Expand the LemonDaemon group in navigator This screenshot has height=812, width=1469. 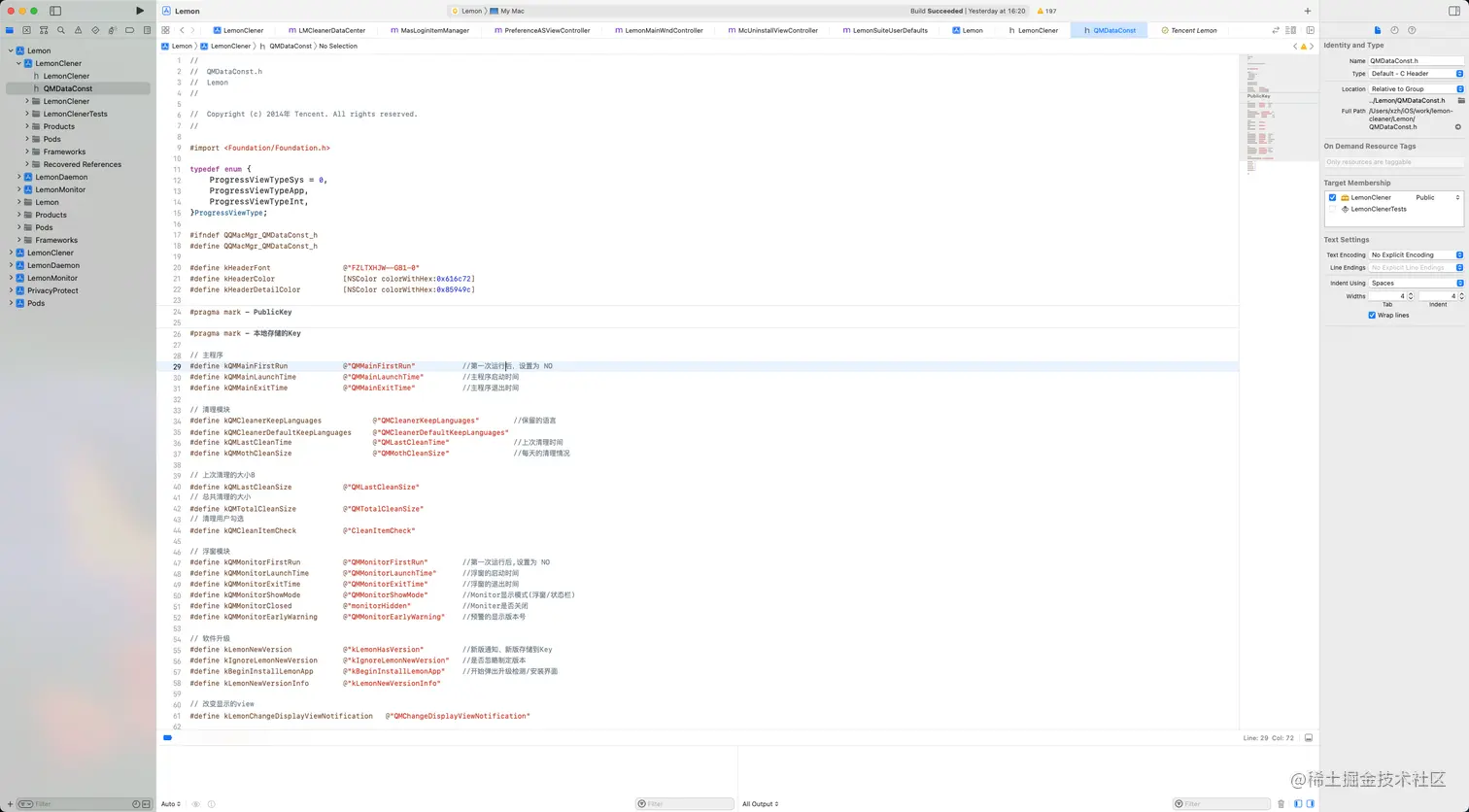tap(18, 177)
